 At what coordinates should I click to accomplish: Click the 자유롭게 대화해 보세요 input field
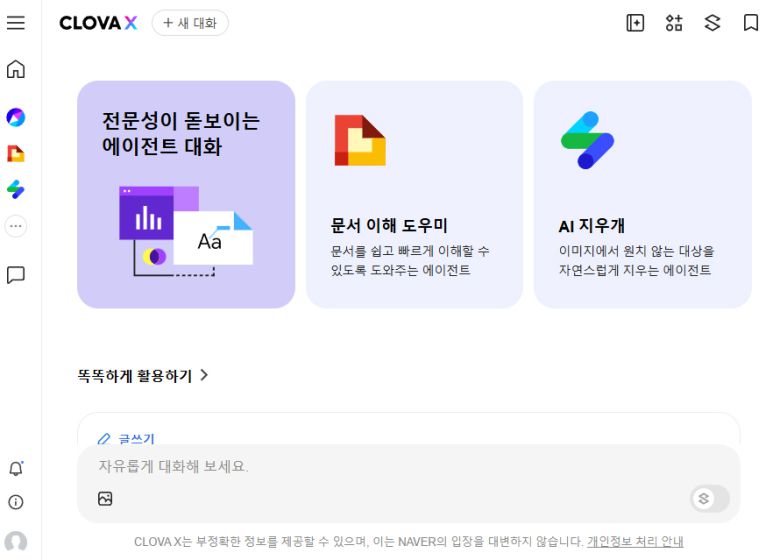[400, 466]
